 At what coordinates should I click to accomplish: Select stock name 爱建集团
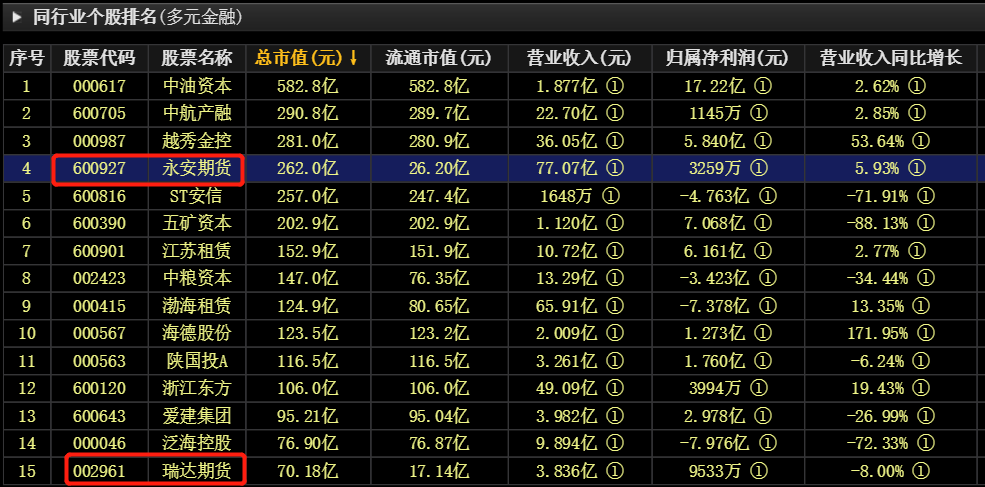197,416
